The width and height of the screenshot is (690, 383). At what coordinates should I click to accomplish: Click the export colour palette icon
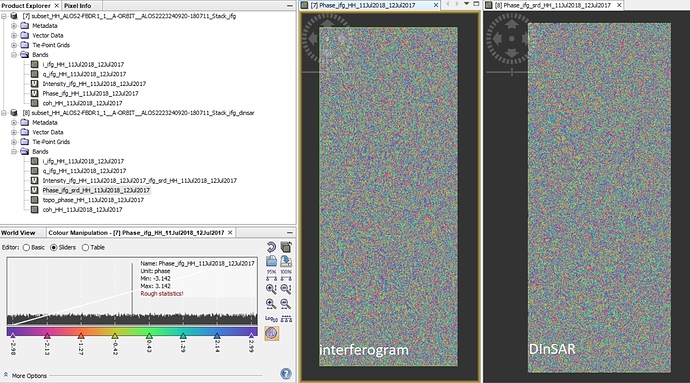click(x=286, y=261)
